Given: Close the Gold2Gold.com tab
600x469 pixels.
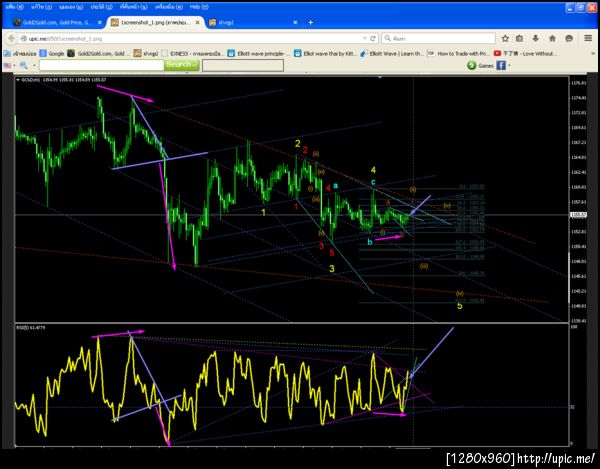Looking at the screenshot, I should point(99,23).
